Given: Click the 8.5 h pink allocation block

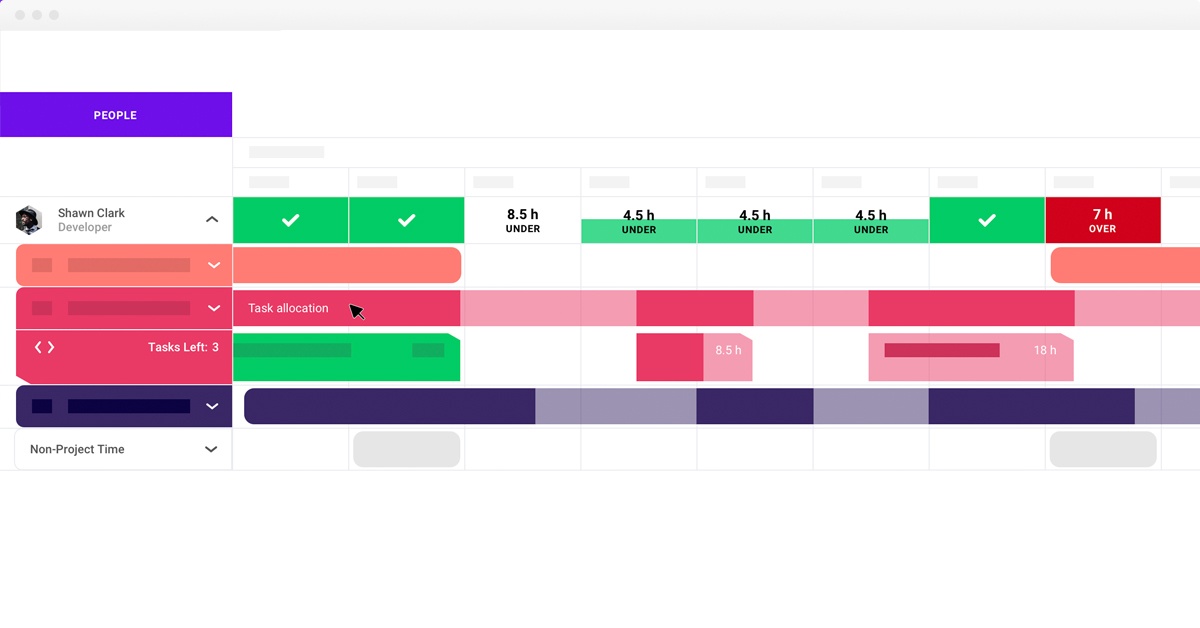Looking at the screenshot, I should click(x=695, y=356).
